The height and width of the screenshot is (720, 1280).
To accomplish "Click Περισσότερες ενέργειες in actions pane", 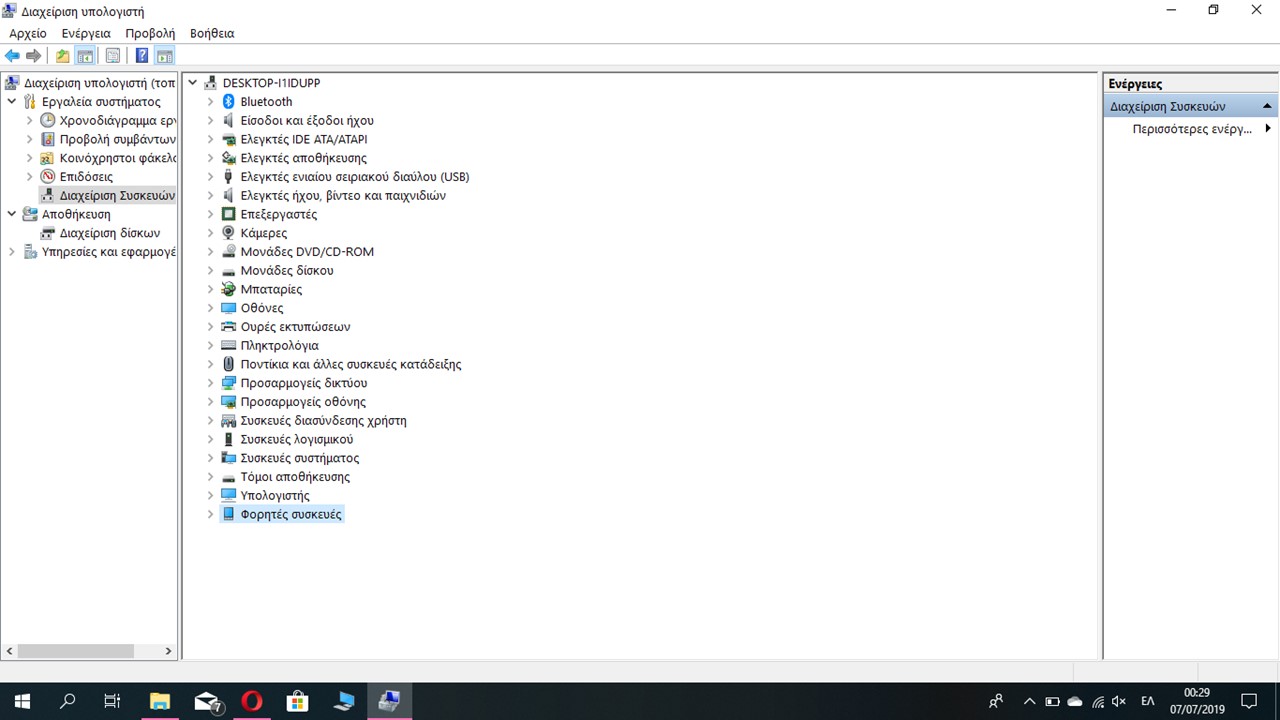I will coord(1192,129).
